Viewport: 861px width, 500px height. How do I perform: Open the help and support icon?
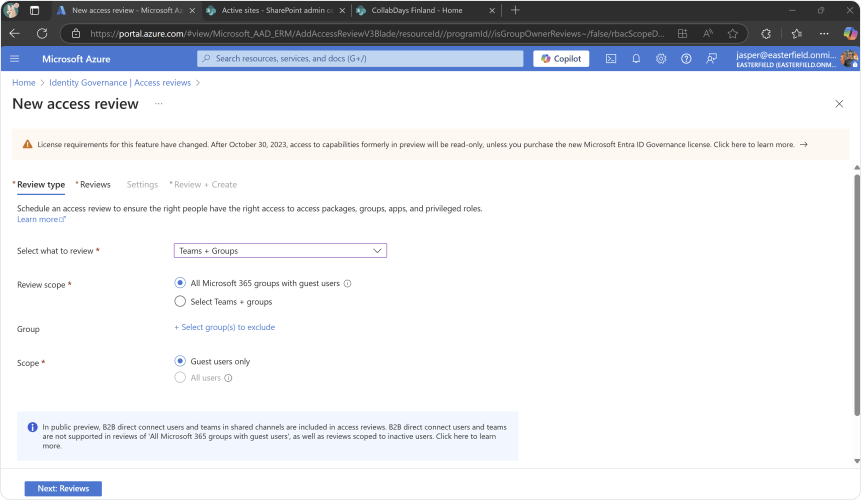pos(686,59)
